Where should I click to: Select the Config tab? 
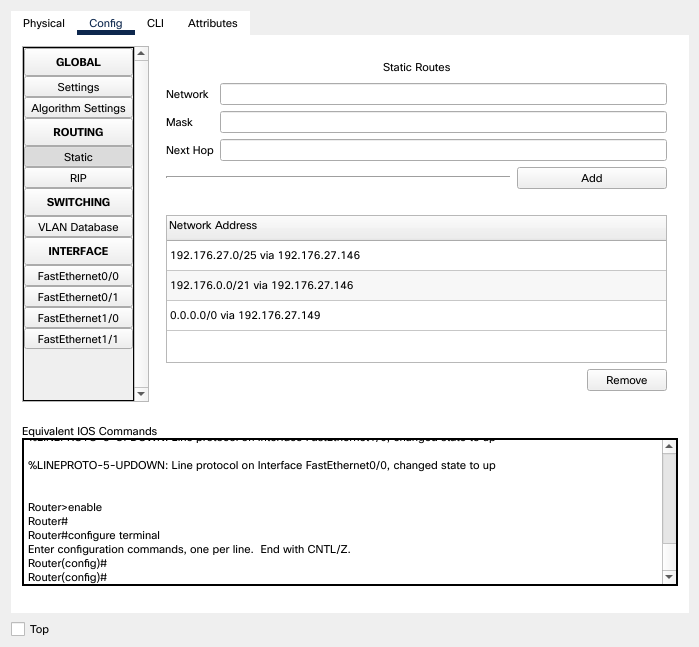tap(106, 23)
